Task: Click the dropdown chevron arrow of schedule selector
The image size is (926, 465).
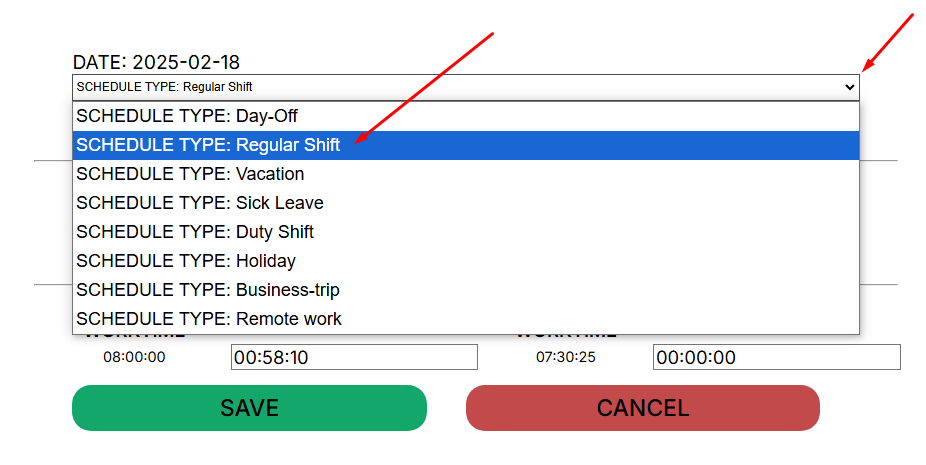Action: pyautogui.click(x=850, y=87)
